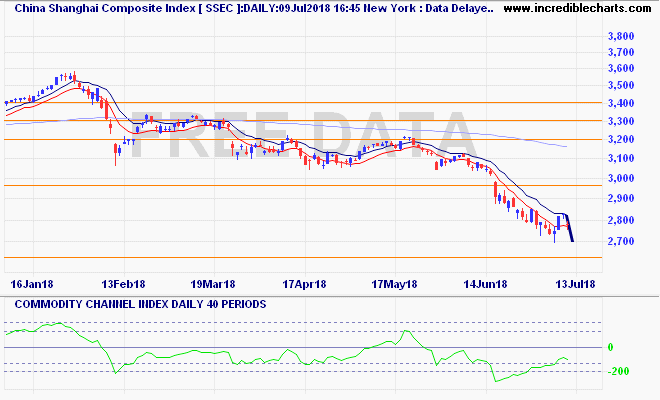Click the Commodity Channel Index Daily 40 Periods heading
Viewport: 660px width, 400px height.
pyautogui.click(x=135, y=304)
